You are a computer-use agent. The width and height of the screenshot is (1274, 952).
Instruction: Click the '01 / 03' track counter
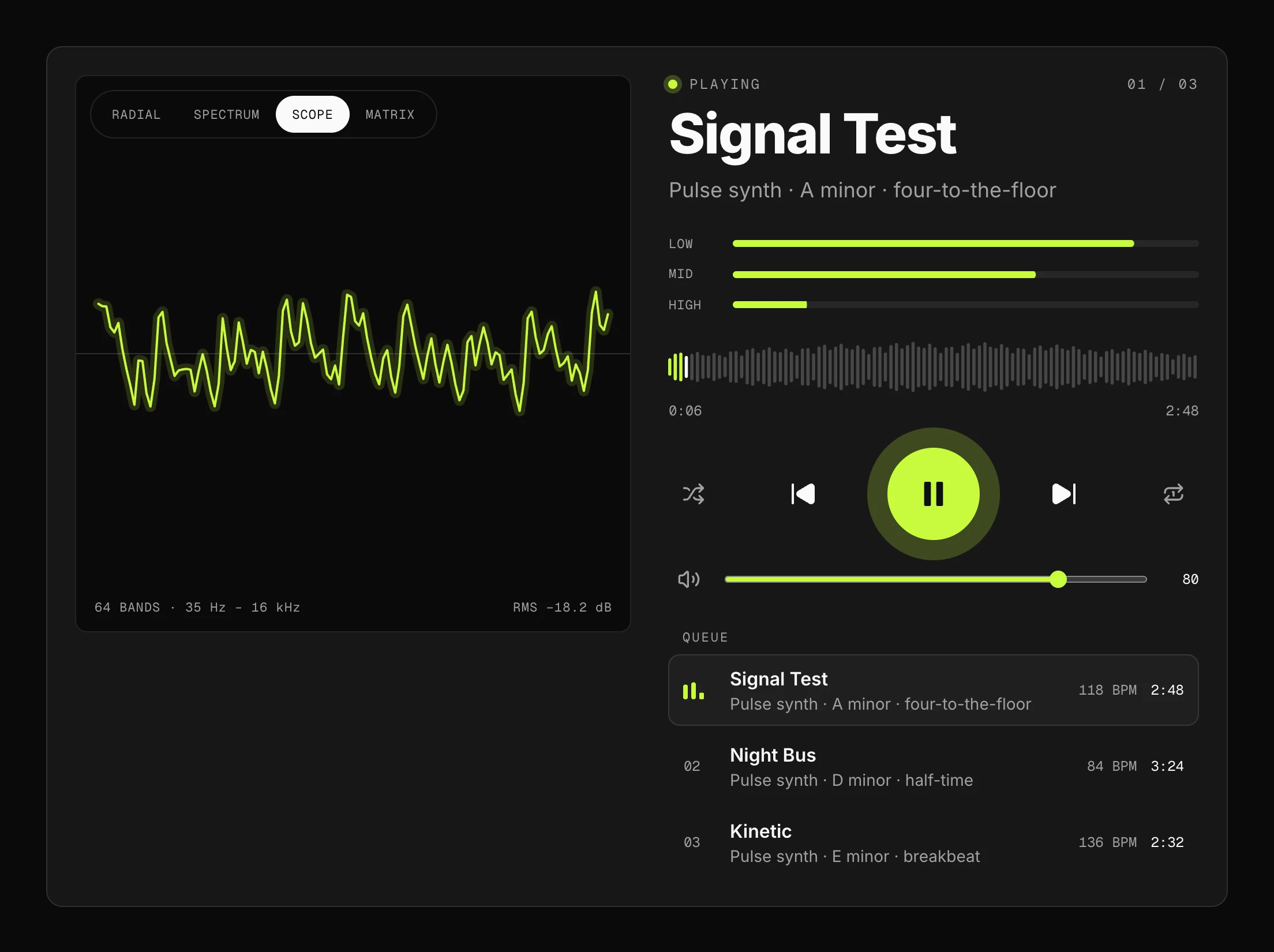click(1162, 84)
